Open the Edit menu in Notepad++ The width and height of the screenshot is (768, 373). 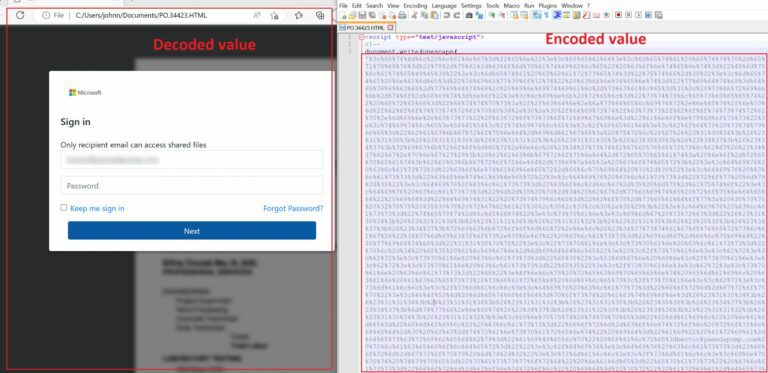357,5
